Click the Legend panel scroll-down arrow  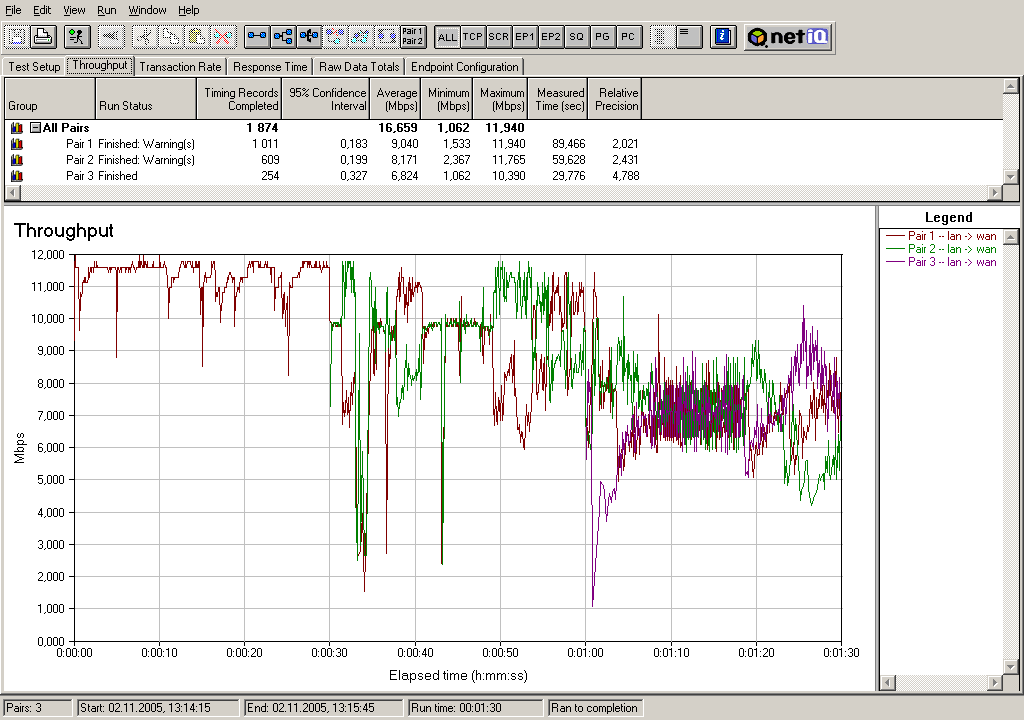coord(1010,667)
